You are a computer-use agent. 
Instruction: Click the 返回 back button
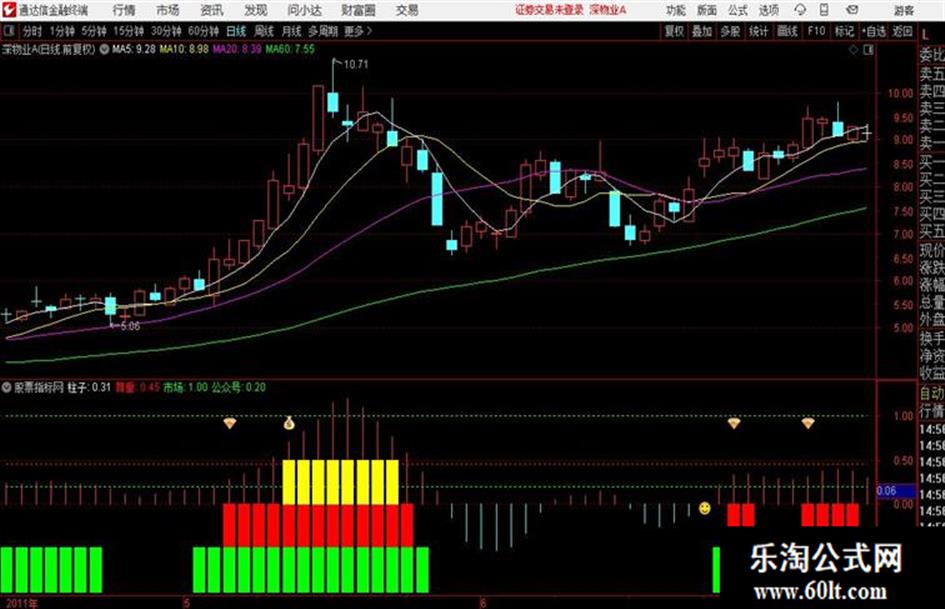click(x=902, y=31)
